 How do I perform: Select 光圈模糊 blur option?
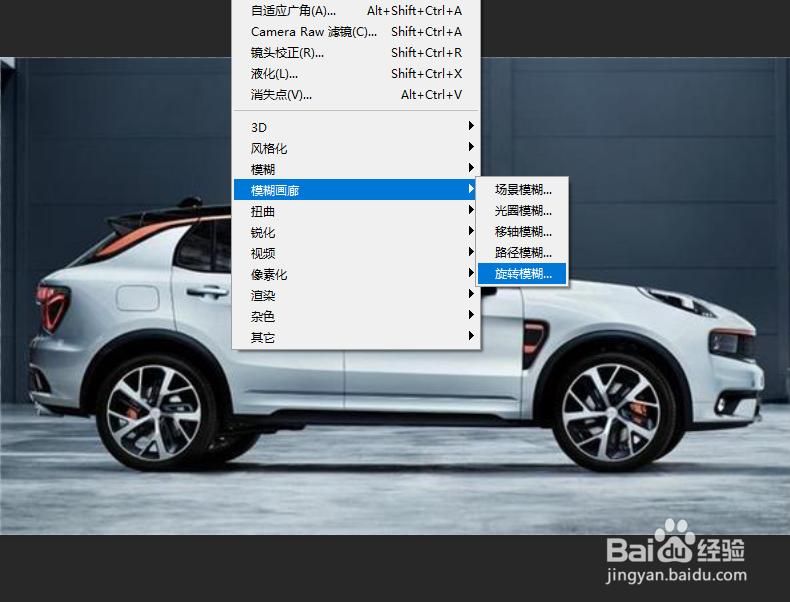[522, 211]
